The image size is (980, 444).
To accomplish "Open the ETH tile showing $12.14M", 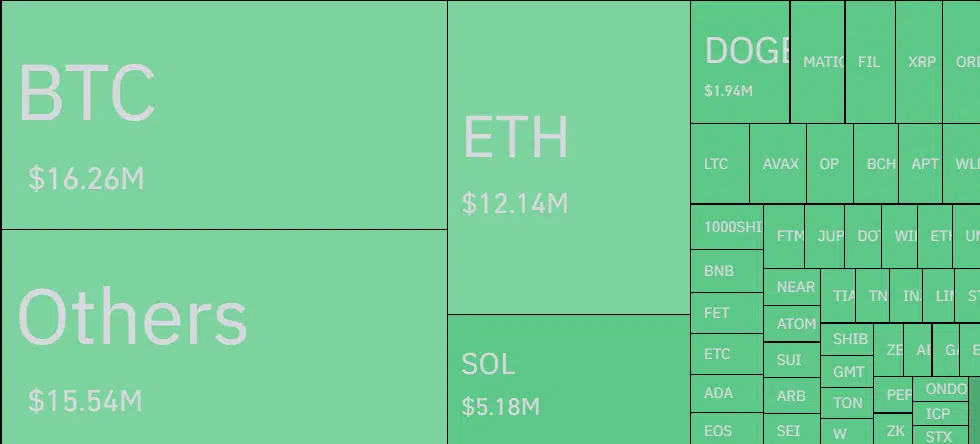I will click(x=568, y=158).
